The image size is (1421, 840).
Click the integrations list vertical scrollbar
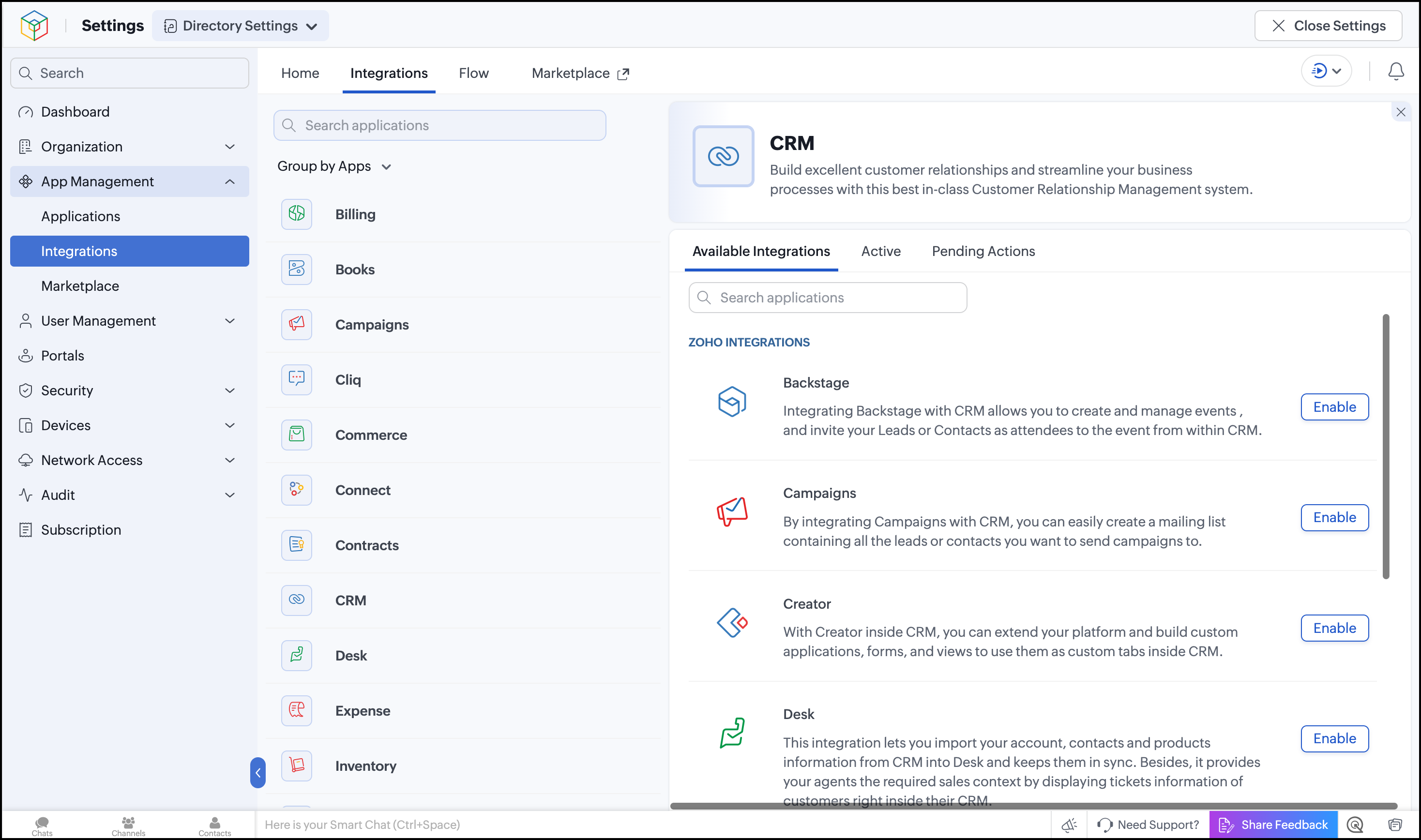[1385, 447]
